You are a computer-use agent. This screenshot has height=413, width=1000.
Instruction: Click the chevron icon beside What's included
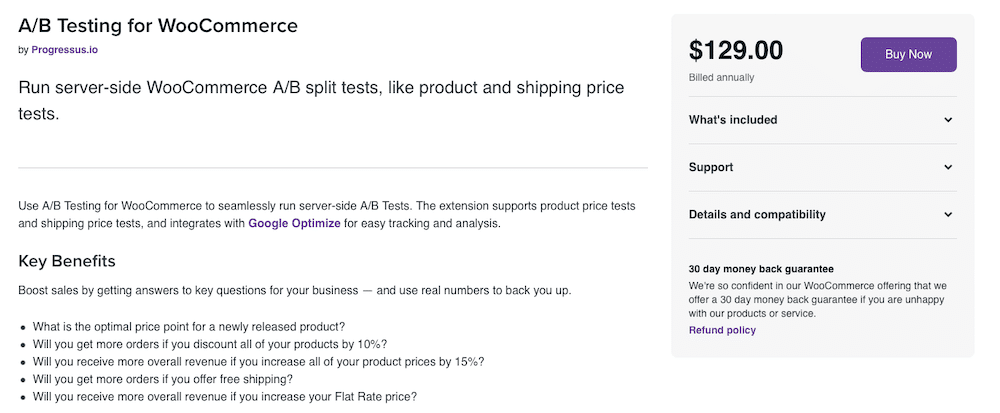(948, 120)
